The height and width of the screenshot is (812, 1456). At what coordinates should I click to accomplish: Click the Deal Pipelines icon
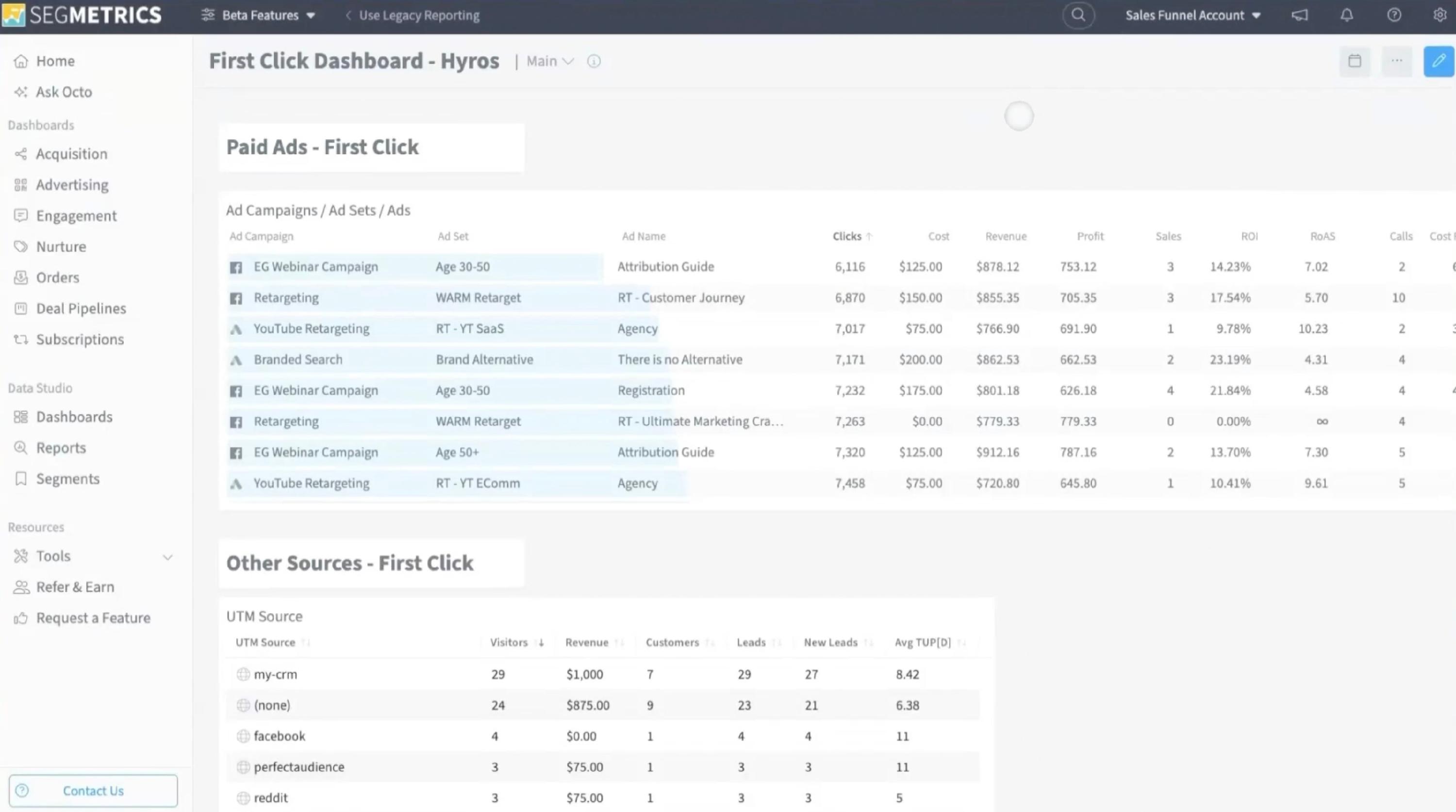coord(21,309)
